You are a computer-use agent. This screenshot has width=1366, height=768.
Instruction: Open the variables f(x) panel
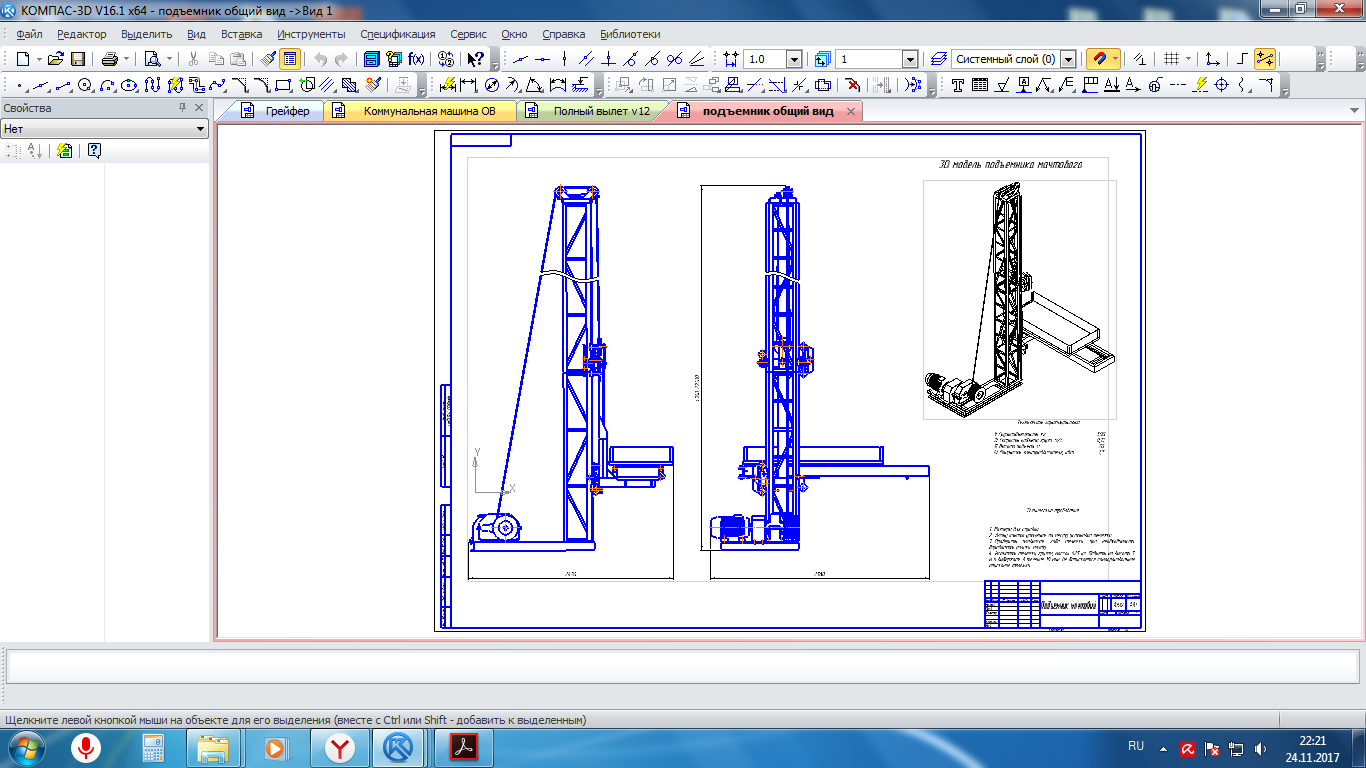click(x=416, y=59)
